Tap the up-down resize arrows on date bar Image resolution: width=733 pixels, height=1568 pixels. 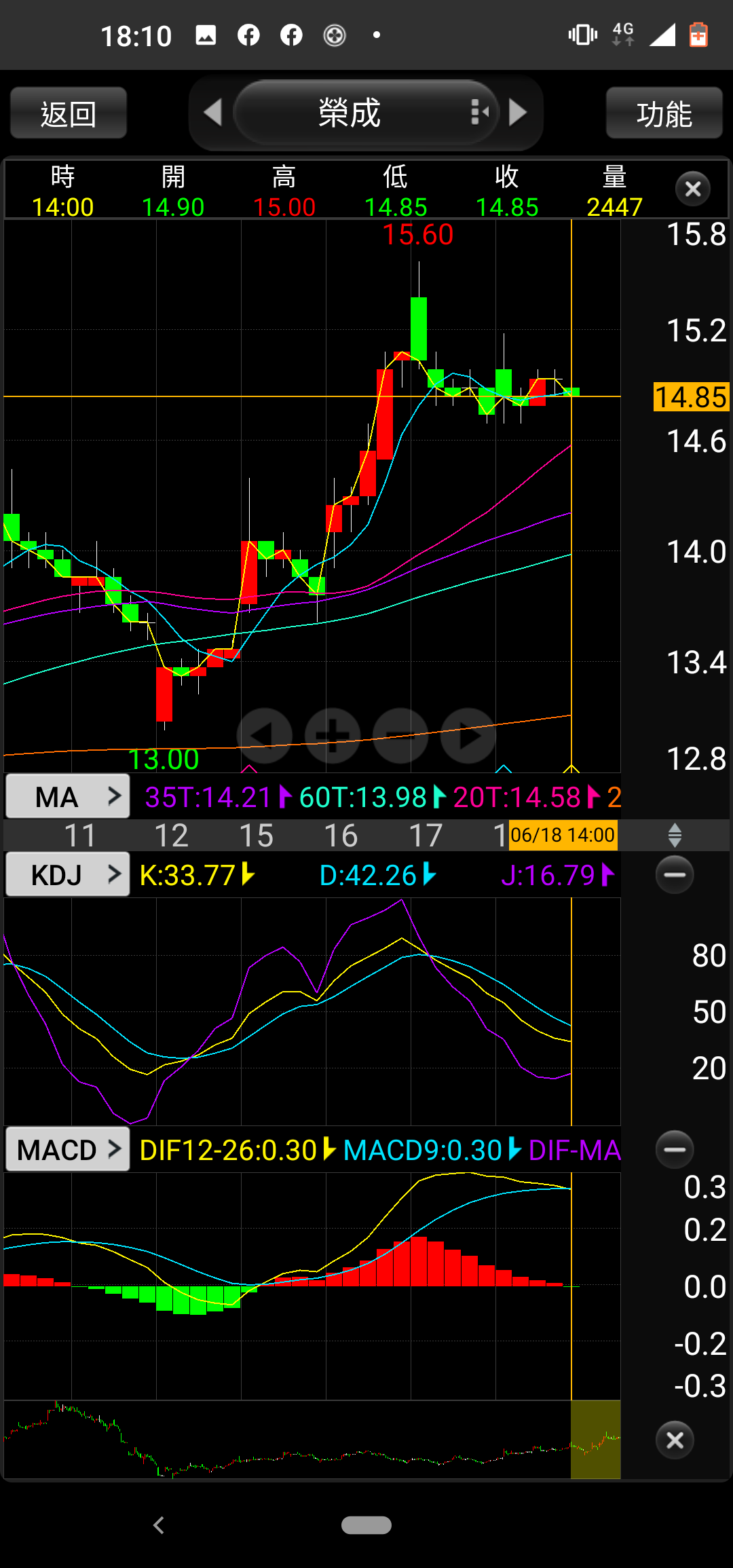675,835
